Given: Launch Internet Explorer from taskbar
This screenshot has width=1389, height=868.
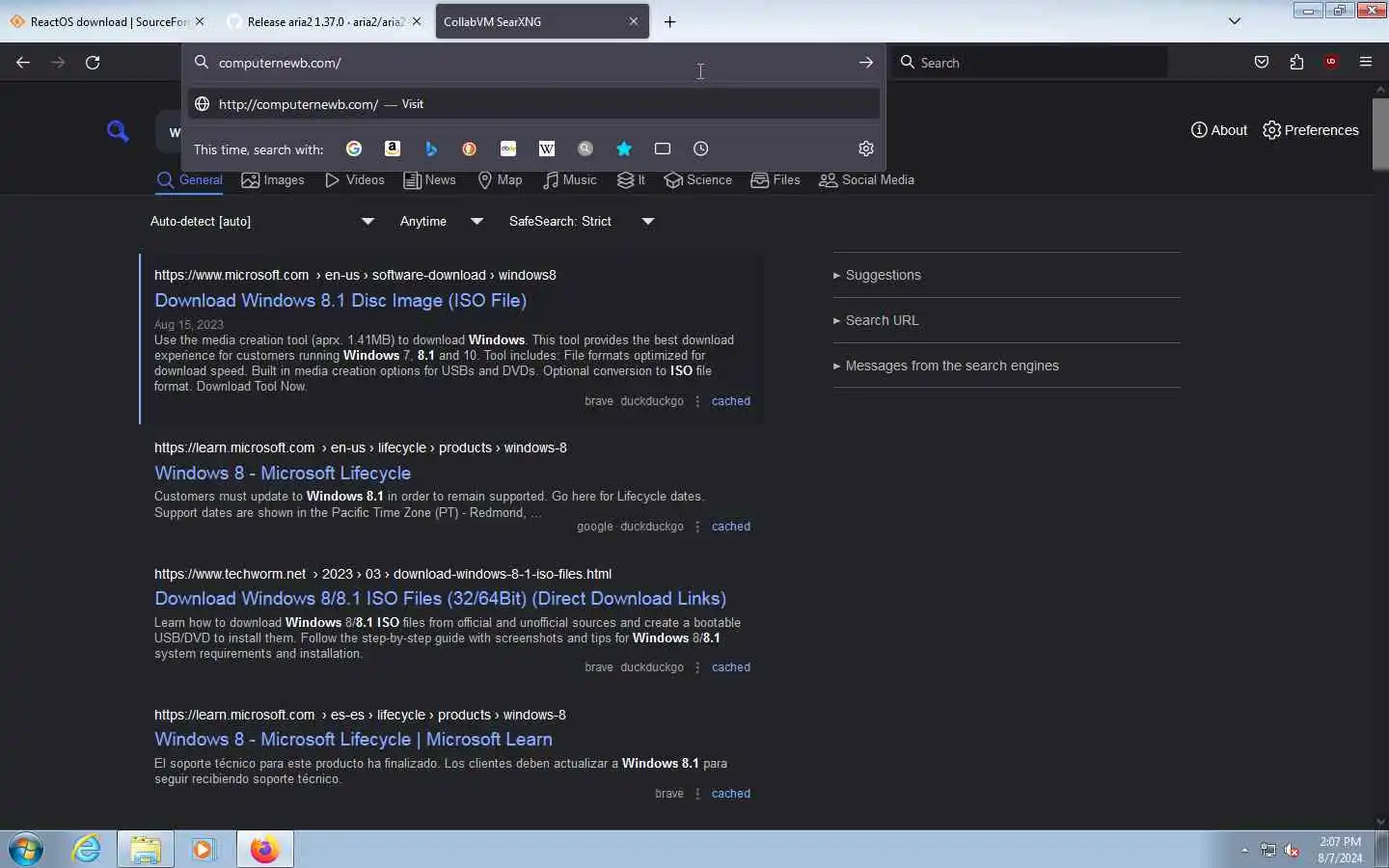Looking at the screenshot, I should point(87,850).
